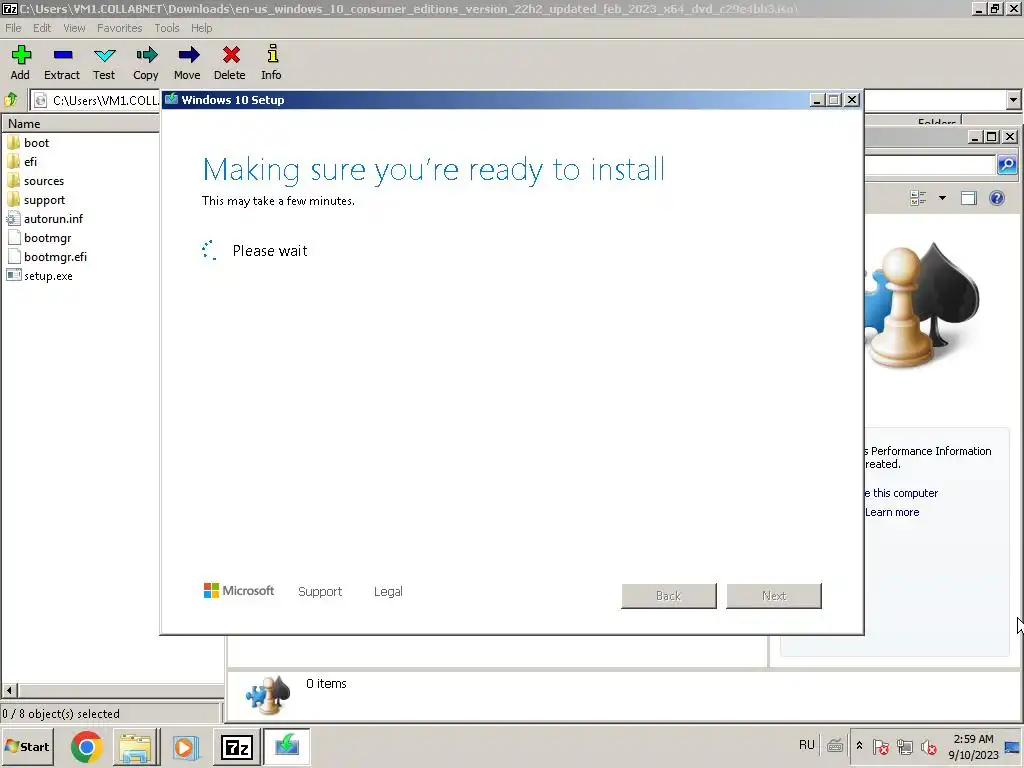Select the efi folder

22,161
